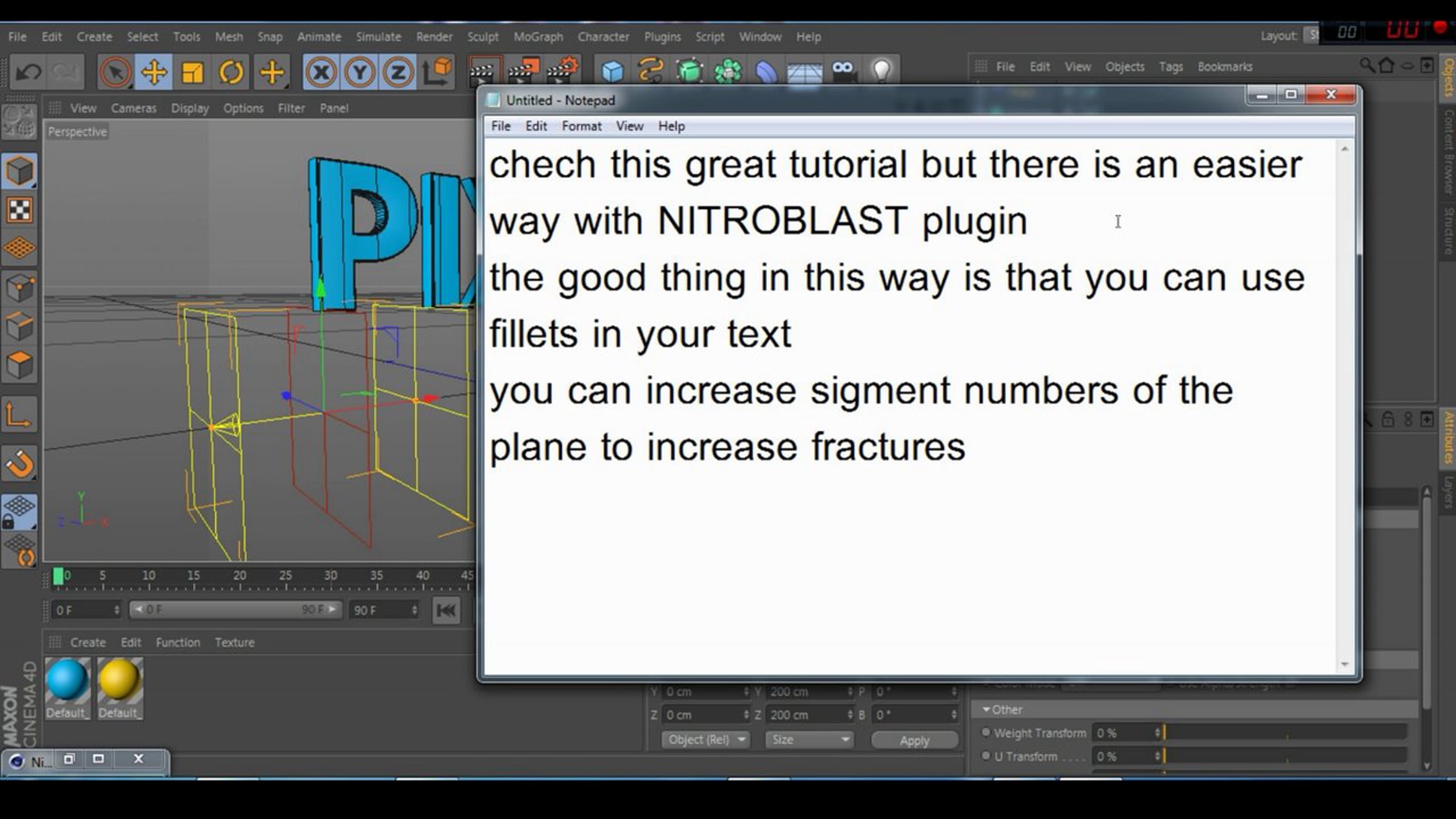The image size is (1456, 819).
Task: Open the Object (Rel) dropdown
Action: [706, 740]
